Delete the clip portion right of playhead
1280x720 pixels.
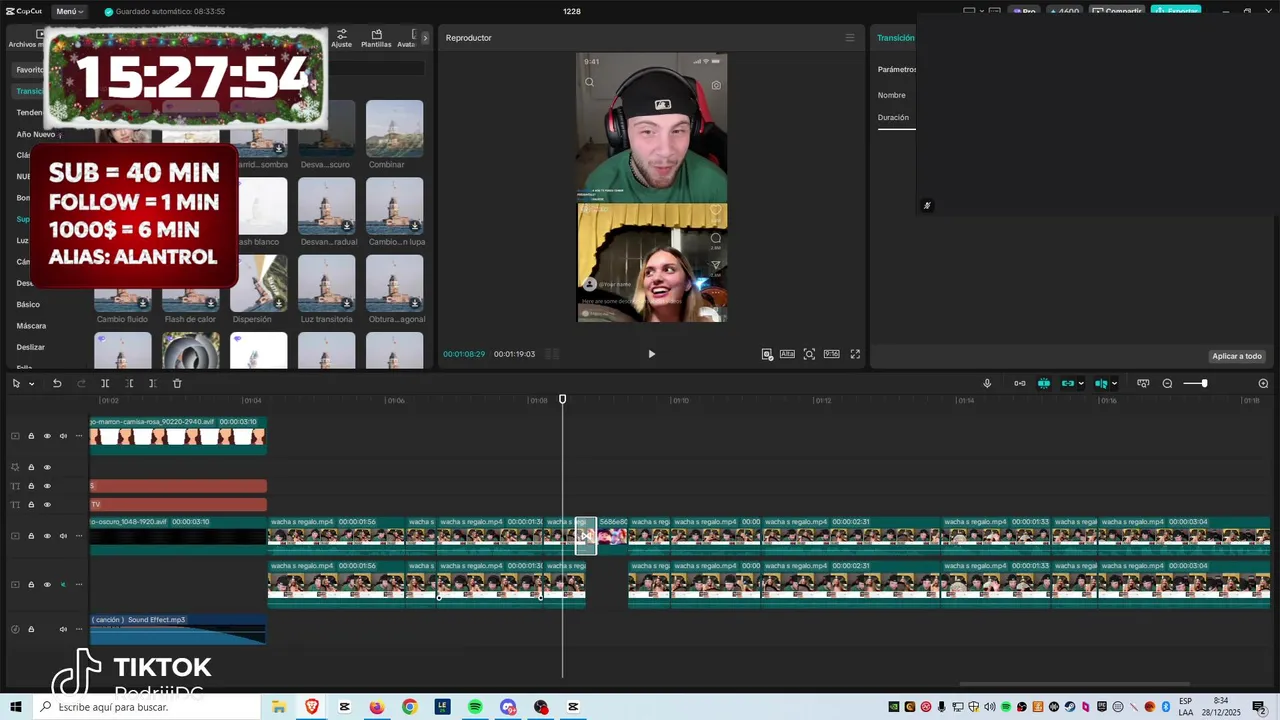pyautogui.click(x=153, y=383)
